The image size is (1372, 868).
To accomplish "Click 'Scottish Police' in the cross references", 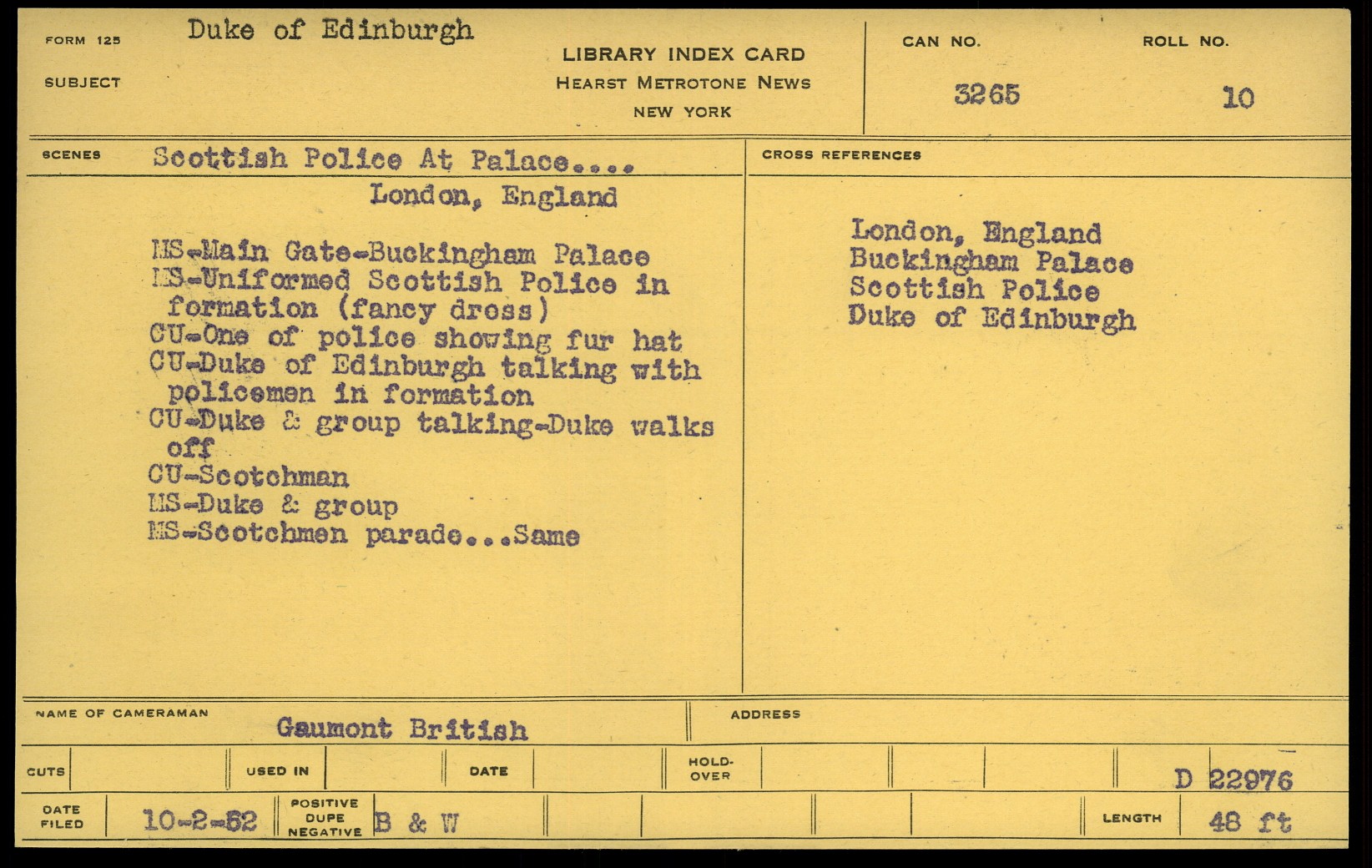I will click(x=974, y=290).
